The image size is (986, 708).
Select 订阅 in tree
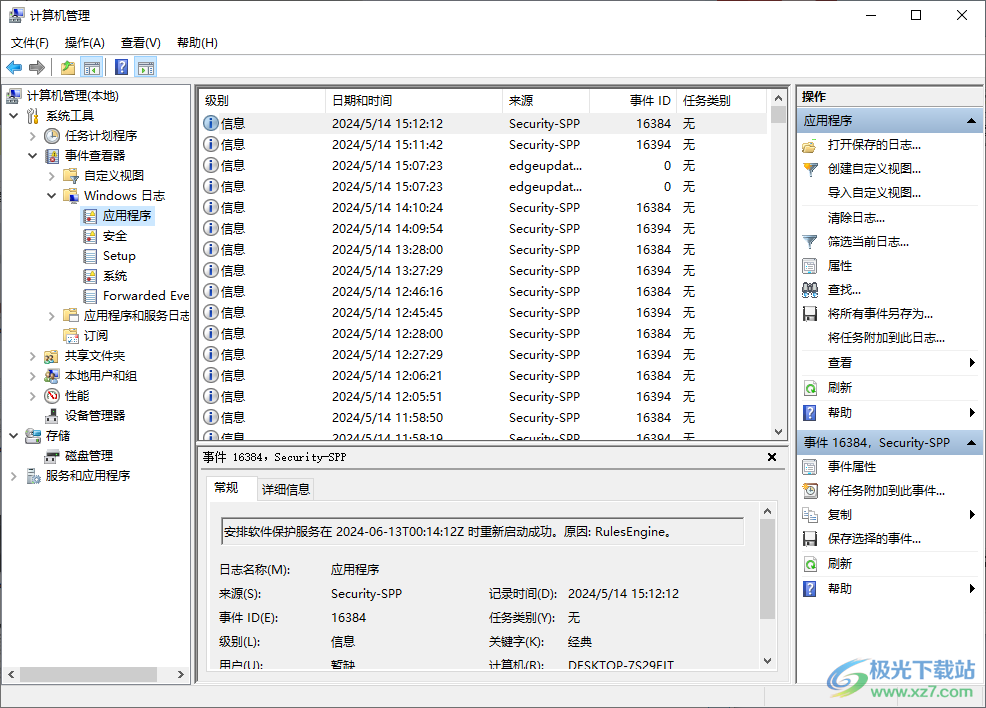click(x=96, y=336)
